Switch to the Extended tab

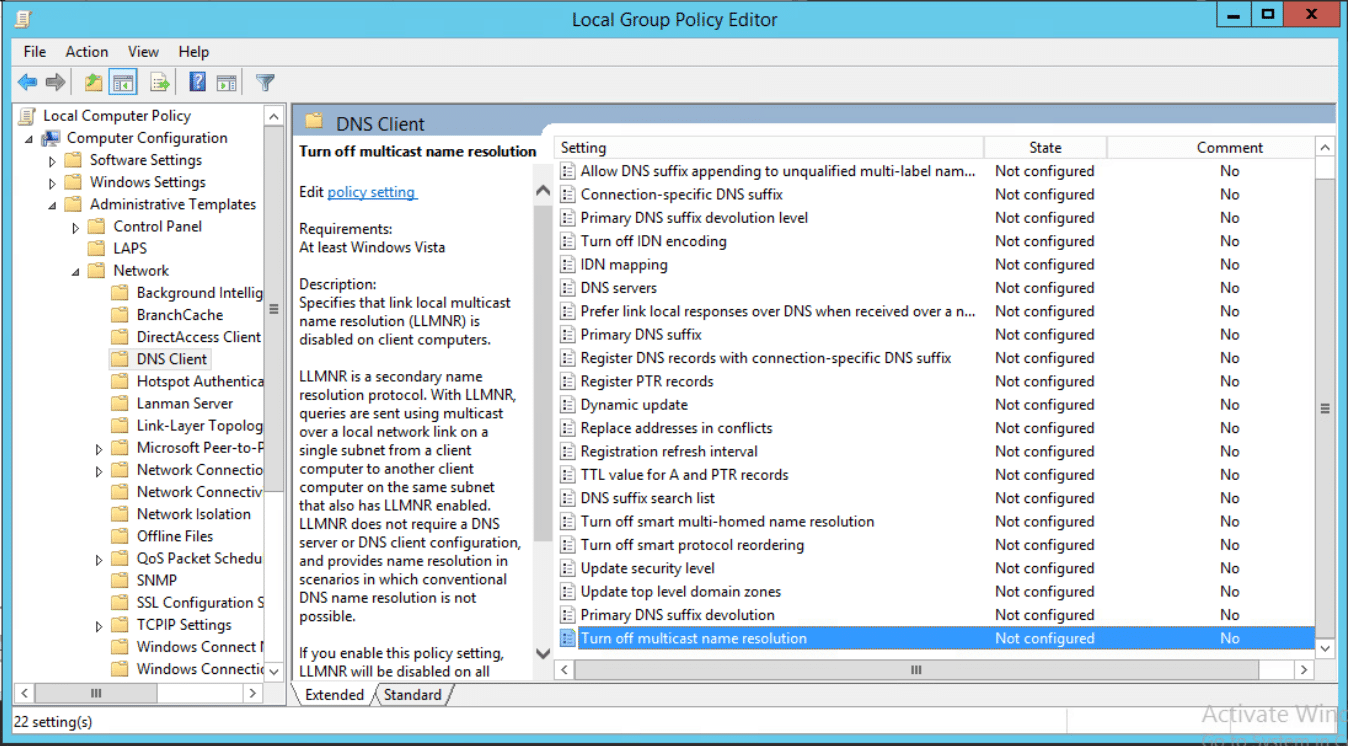[334, 695]
